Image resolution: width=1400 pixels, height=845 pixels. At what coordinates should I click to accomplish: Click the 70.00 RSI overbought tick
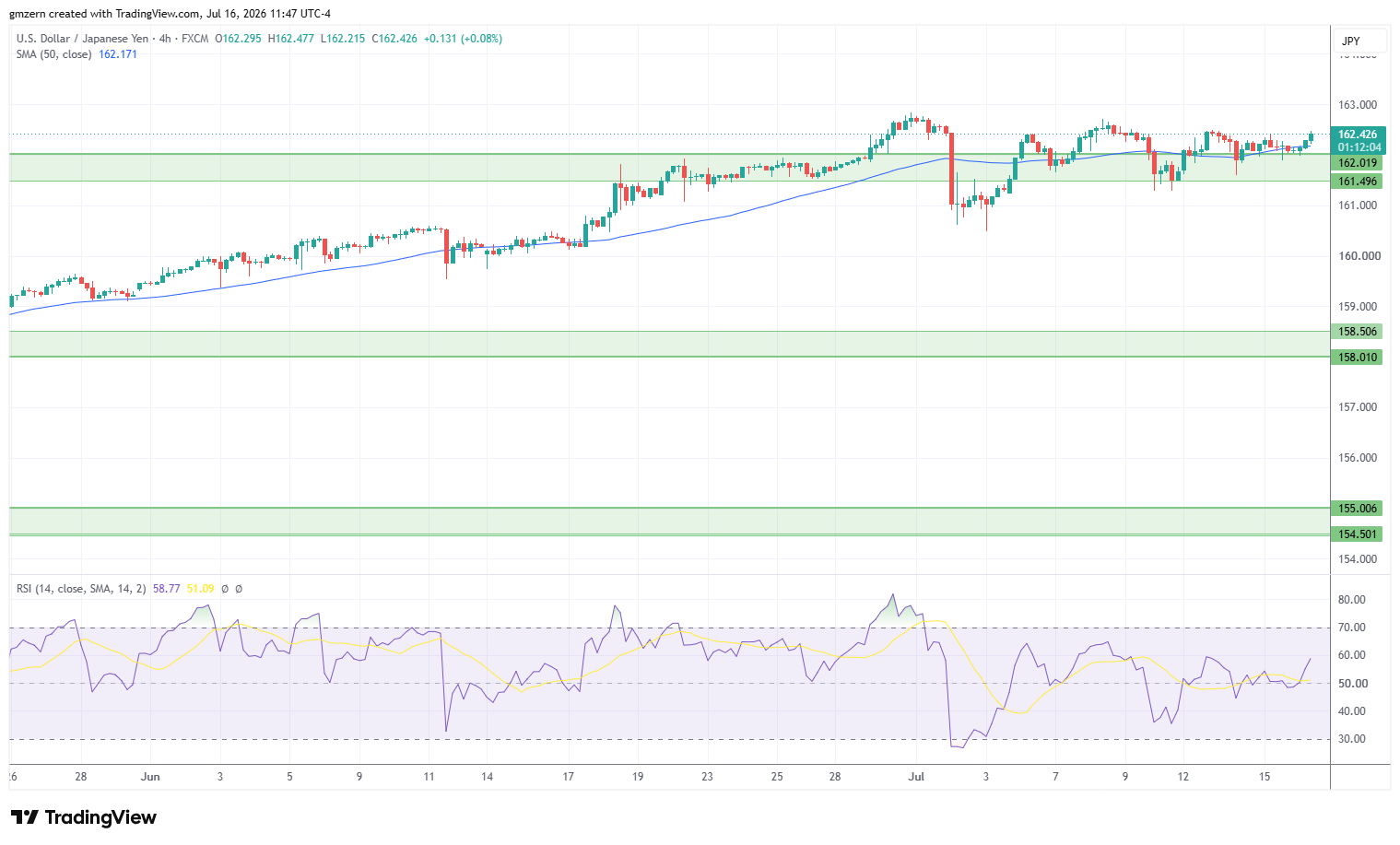1351,628
